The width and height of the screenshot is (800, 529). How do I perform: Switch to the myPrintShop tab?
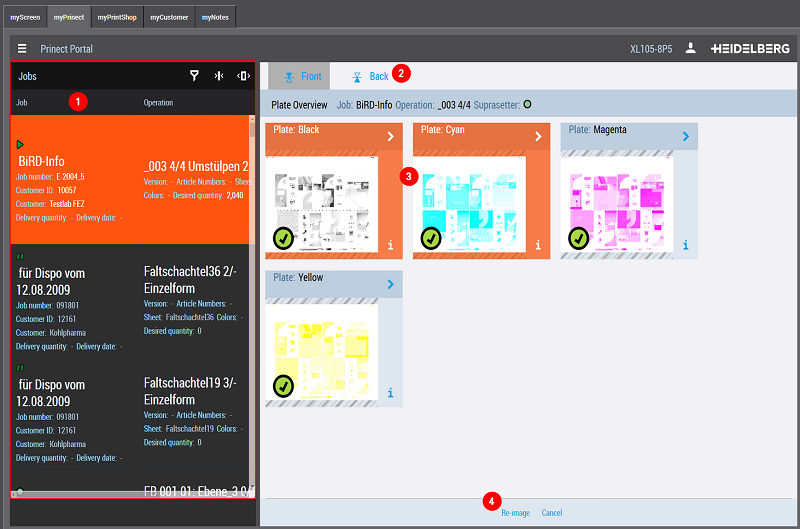click(x=118, y=17)
